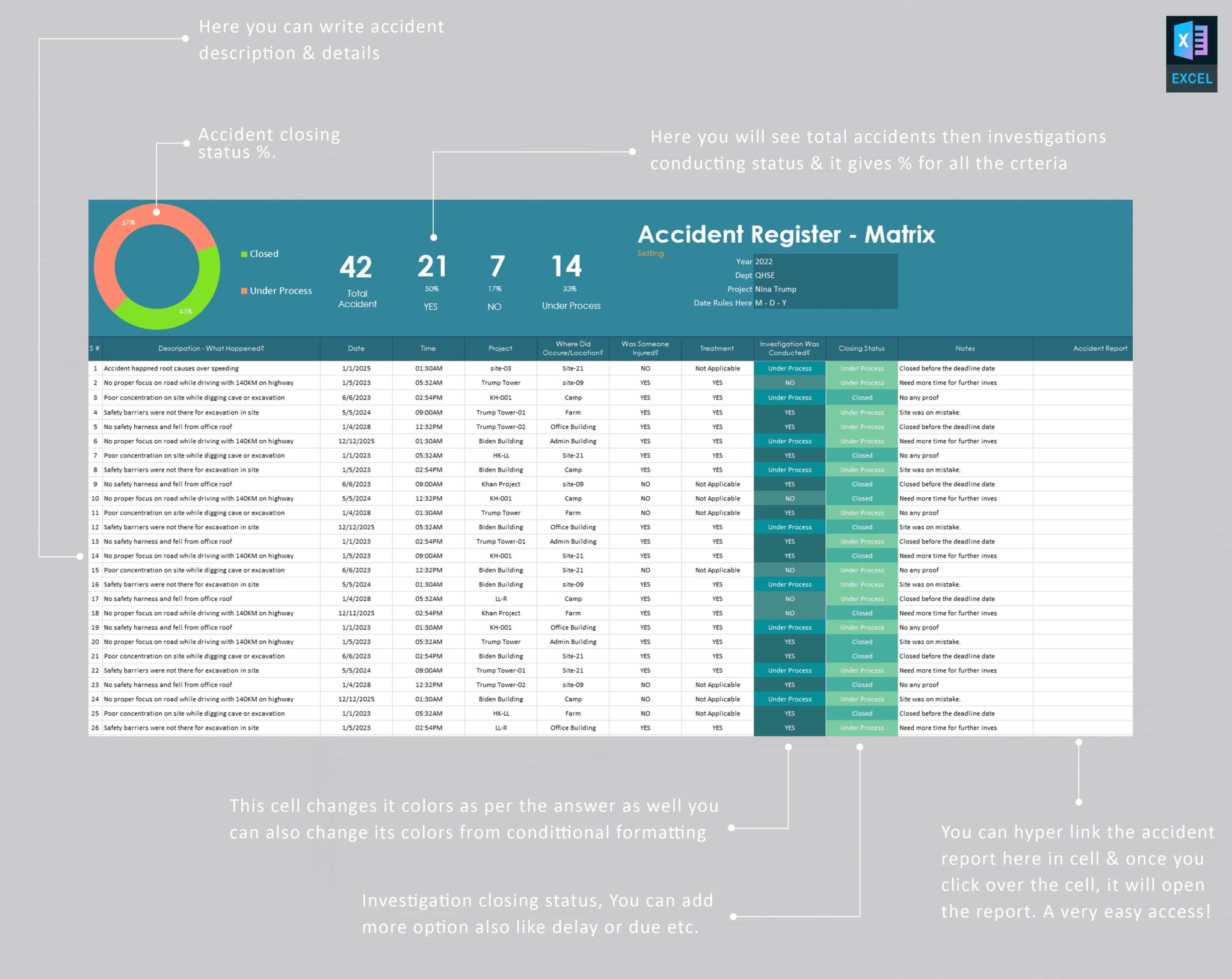This screenshot has height=979, width=1232.
Task: Open the Setting link under the title
Action: point(650,253)
